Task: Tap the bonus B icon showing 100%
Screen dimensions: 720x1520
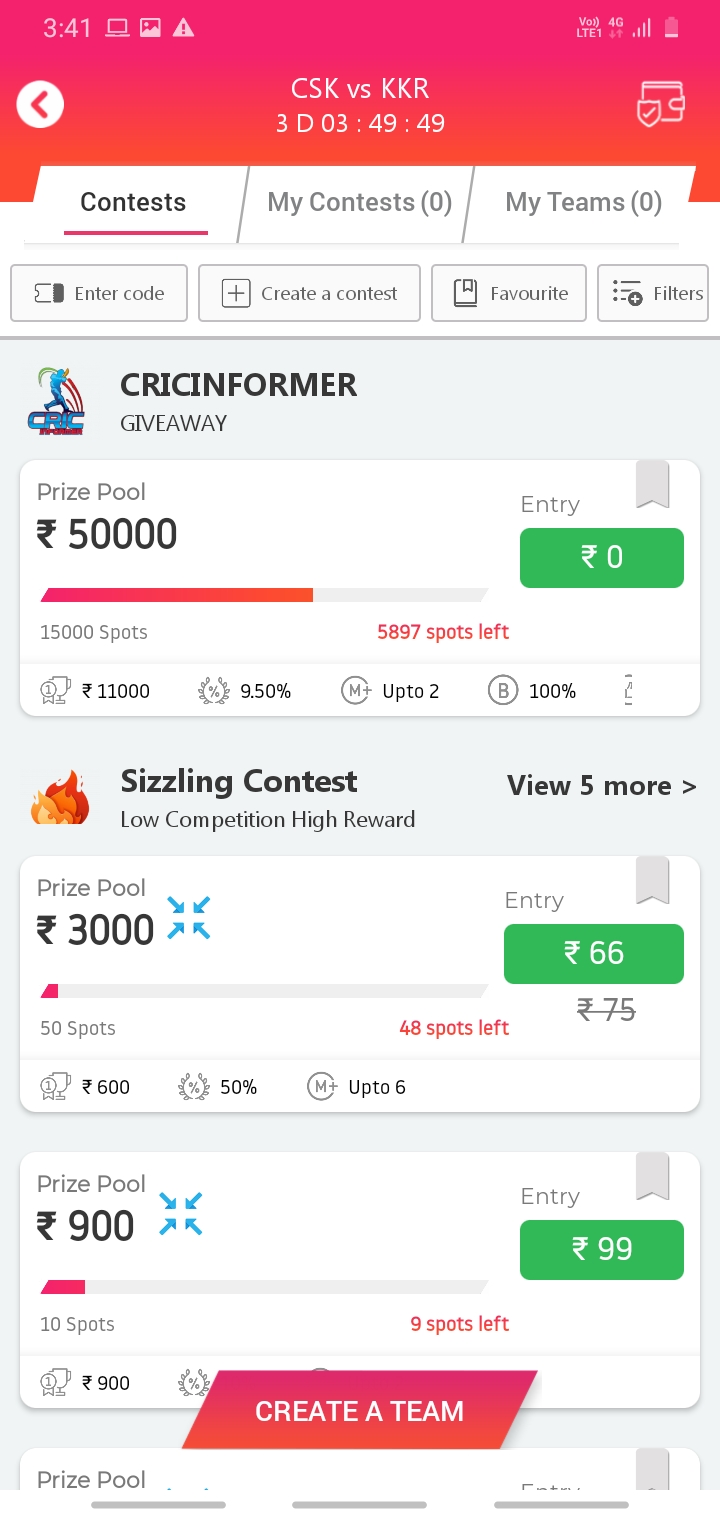Action: [x=503, y=690]
